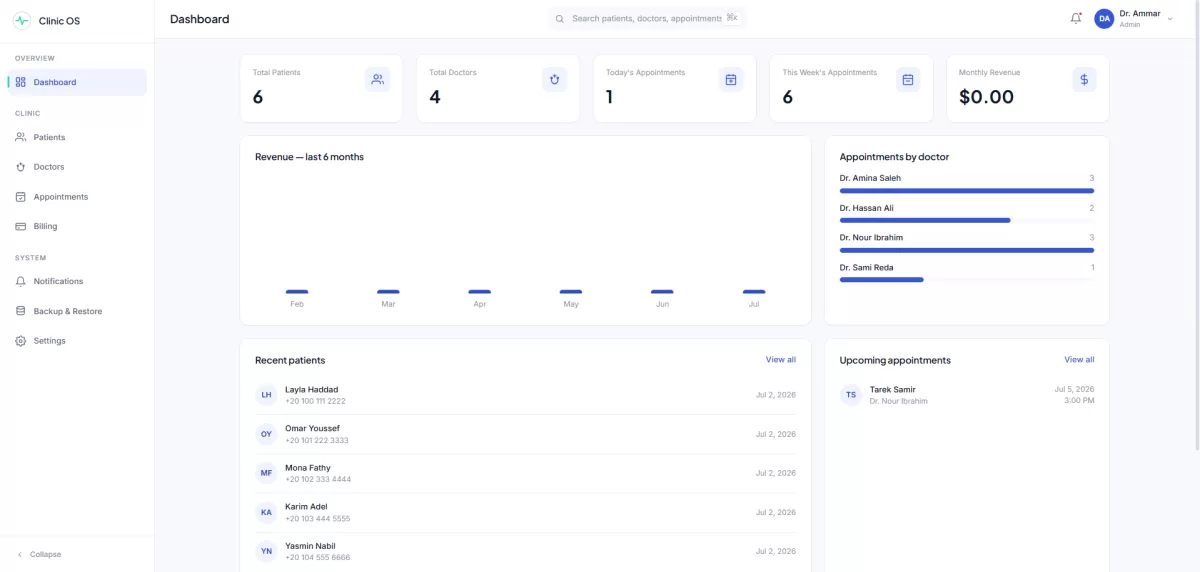Click the Doctors stethoscope icon in sidebar
The image size is (1200, 572).
tap(21, 167)
